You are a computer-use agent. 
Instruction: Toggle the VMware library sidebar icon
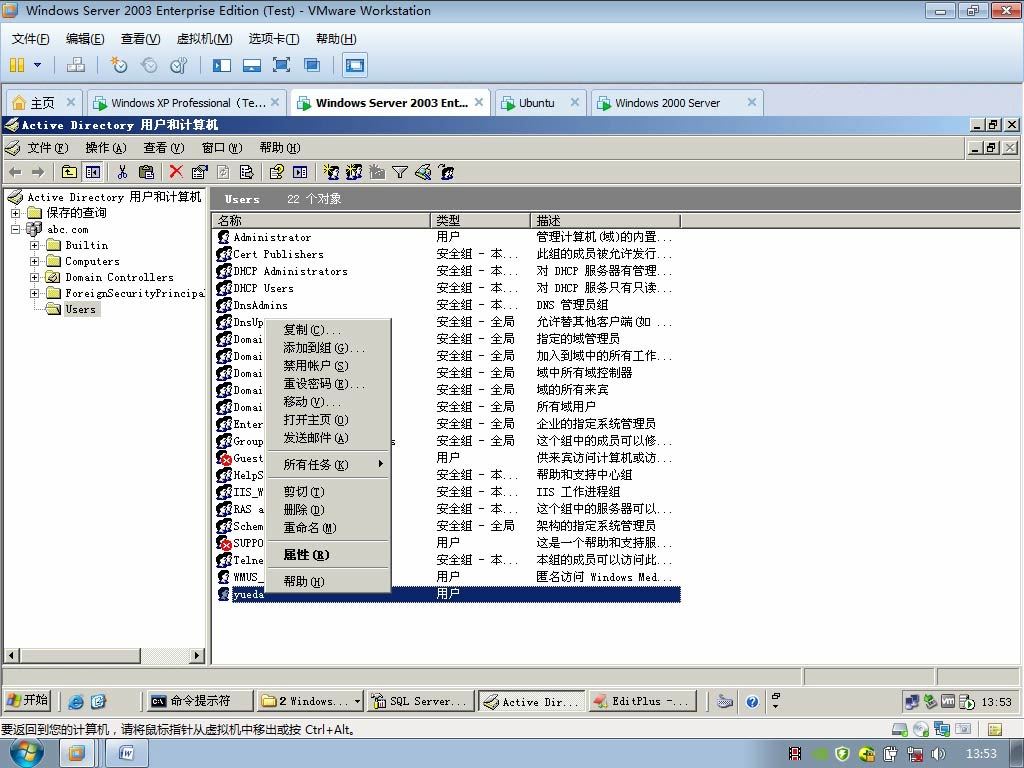click(222, 65)
